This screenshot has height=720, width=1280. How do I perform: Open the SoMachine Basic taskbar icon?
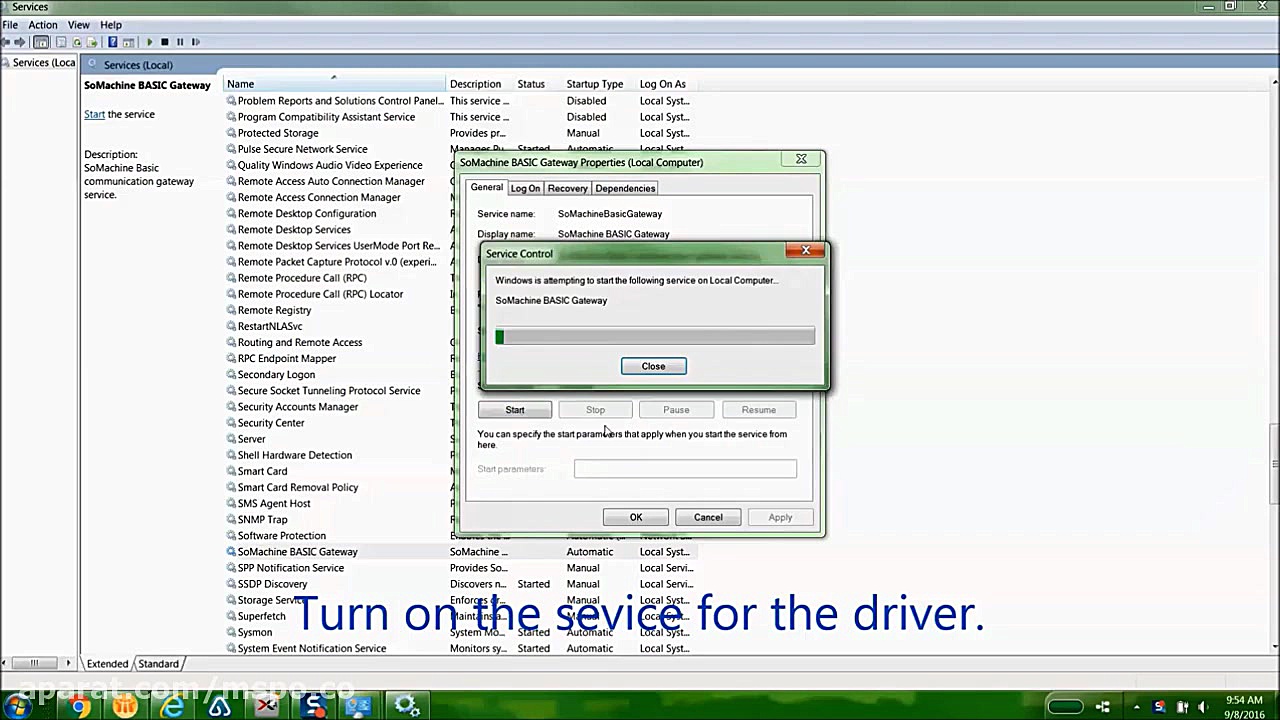(315, 706)
